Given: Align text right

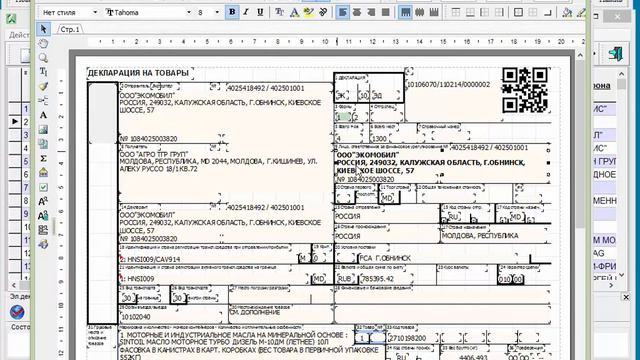Looking at the screenshot, I should [x=371, y=12].
